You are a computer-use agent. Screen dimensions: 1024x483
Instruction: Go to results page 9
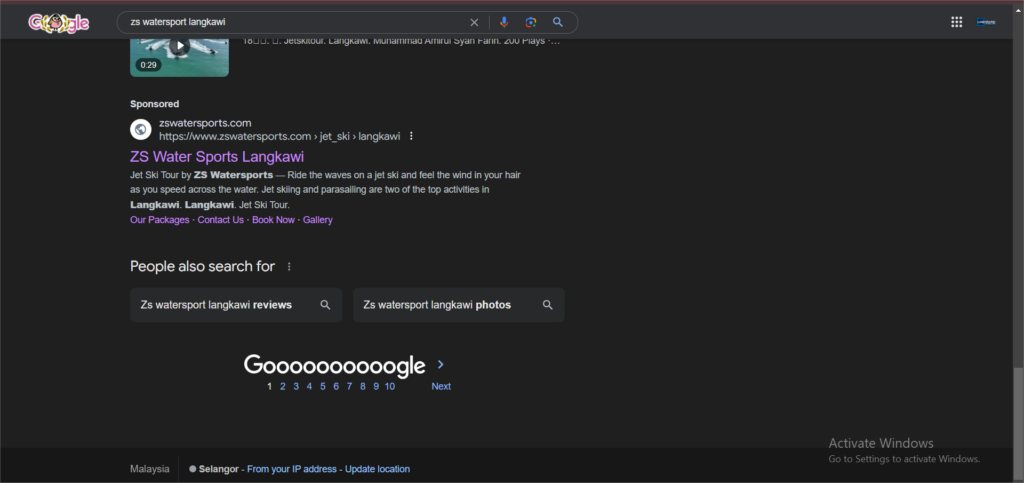[376, 386]
